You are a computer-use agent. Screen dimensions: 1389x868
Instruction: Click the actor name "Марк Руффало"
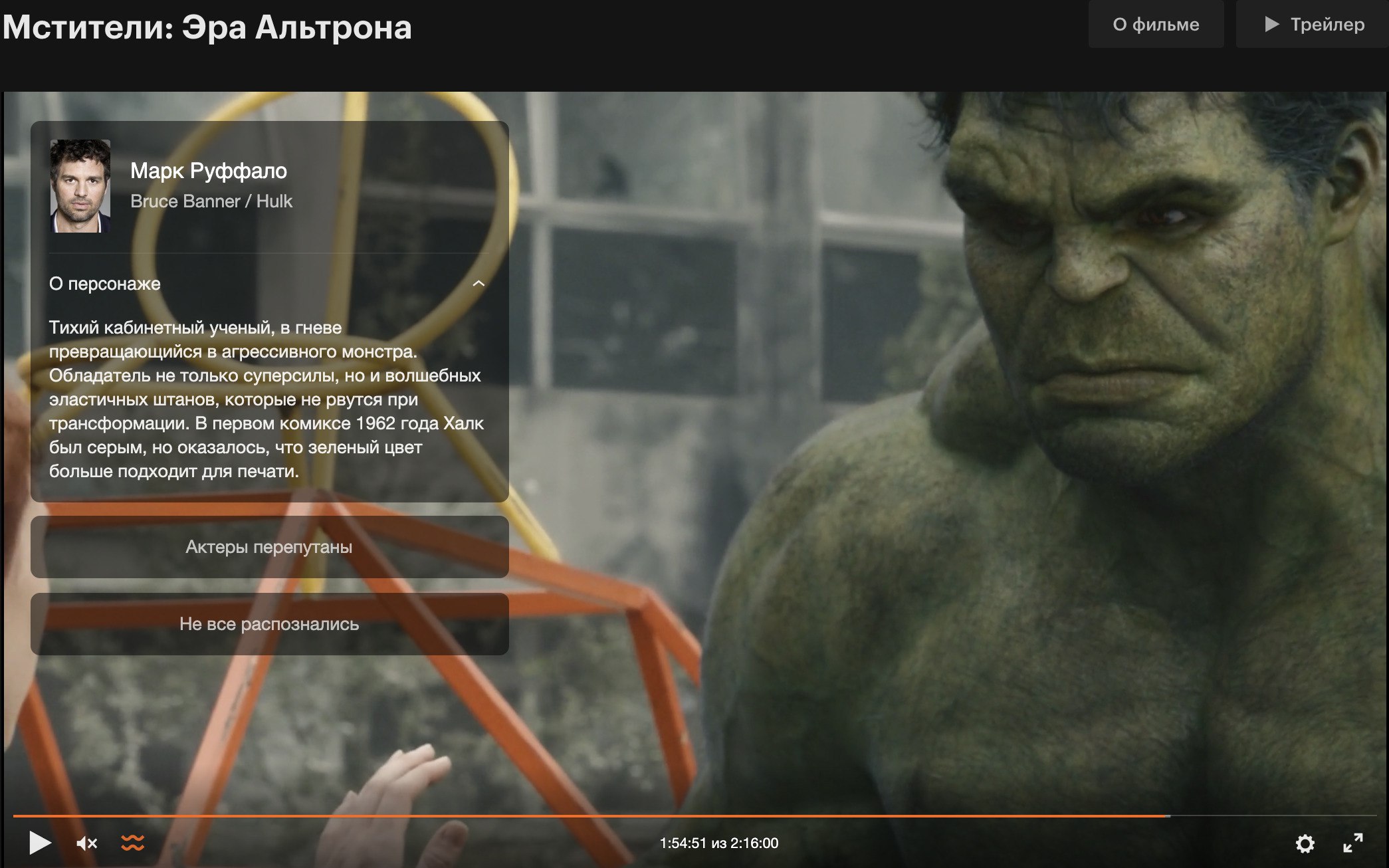coord(209,171)
